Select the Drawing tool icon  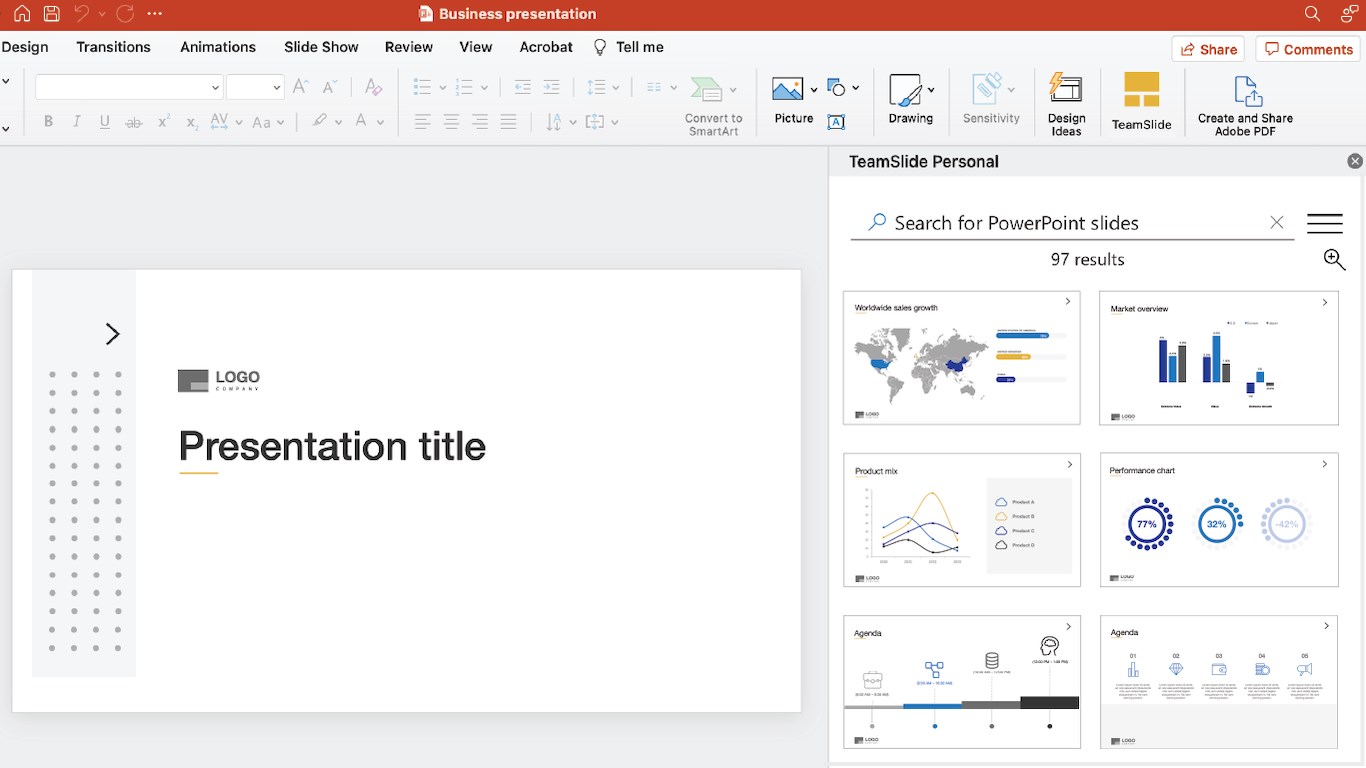point(906,92)
